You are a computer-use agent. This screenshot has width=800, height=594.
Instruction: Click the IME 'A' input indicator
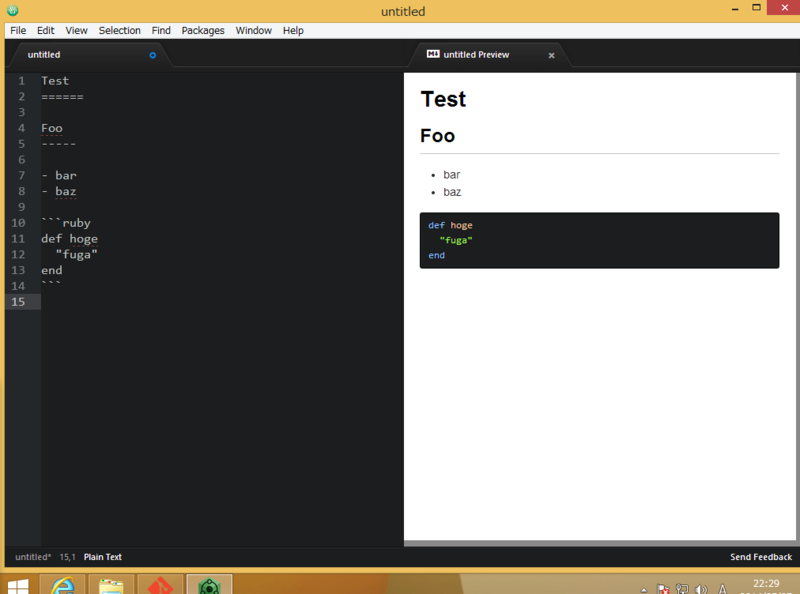(722, 589)
